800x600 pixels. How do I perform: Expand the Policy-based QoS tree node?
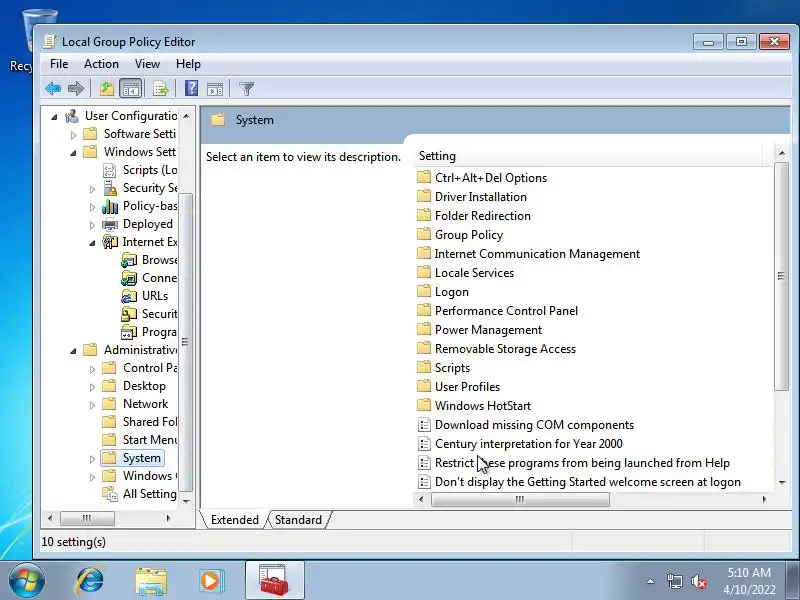tap(92, 207)
